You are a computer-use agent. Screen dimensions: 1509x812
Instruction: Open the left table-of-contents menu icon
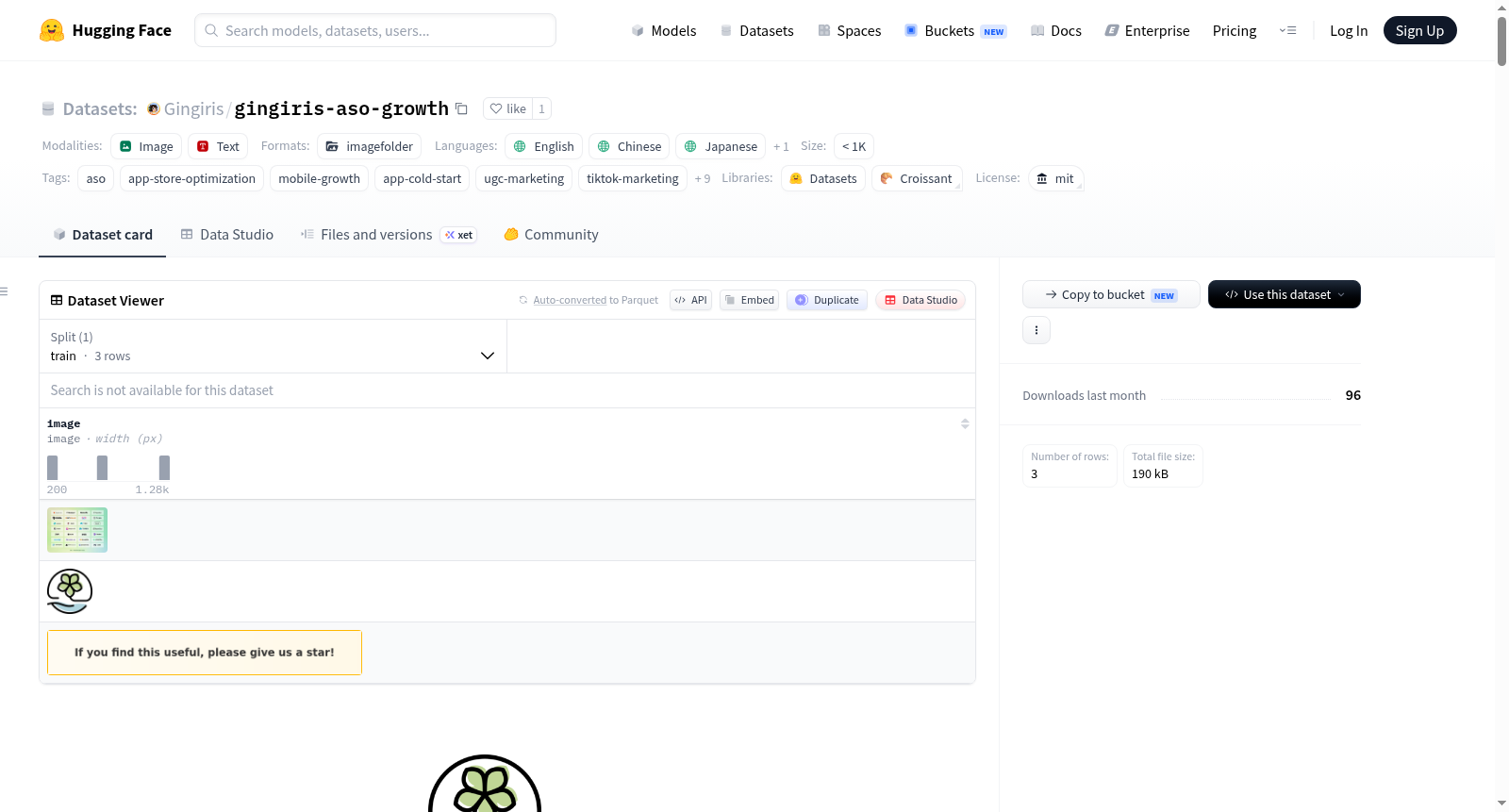[x=5, y=291]
